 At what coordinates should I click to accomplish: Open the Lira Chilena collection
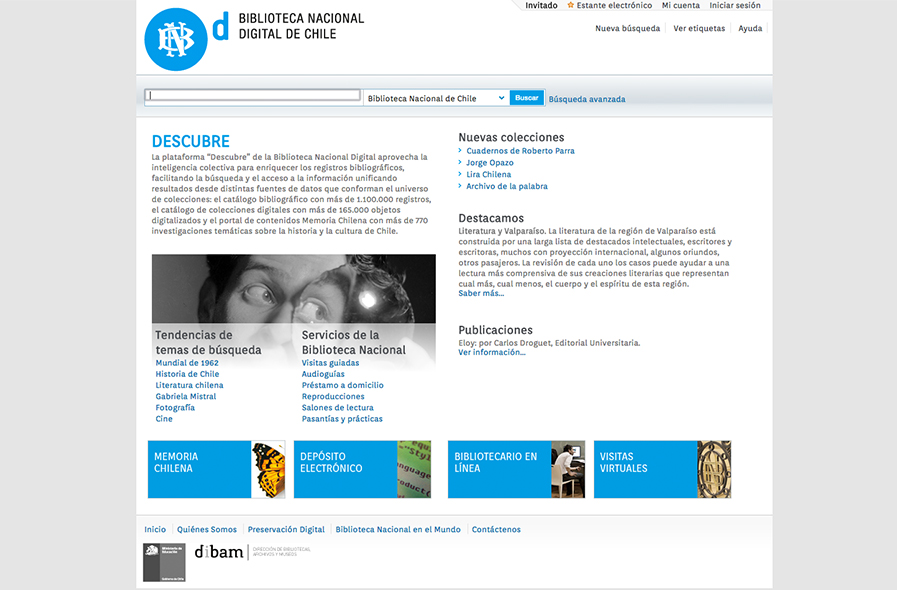point(489,175)
